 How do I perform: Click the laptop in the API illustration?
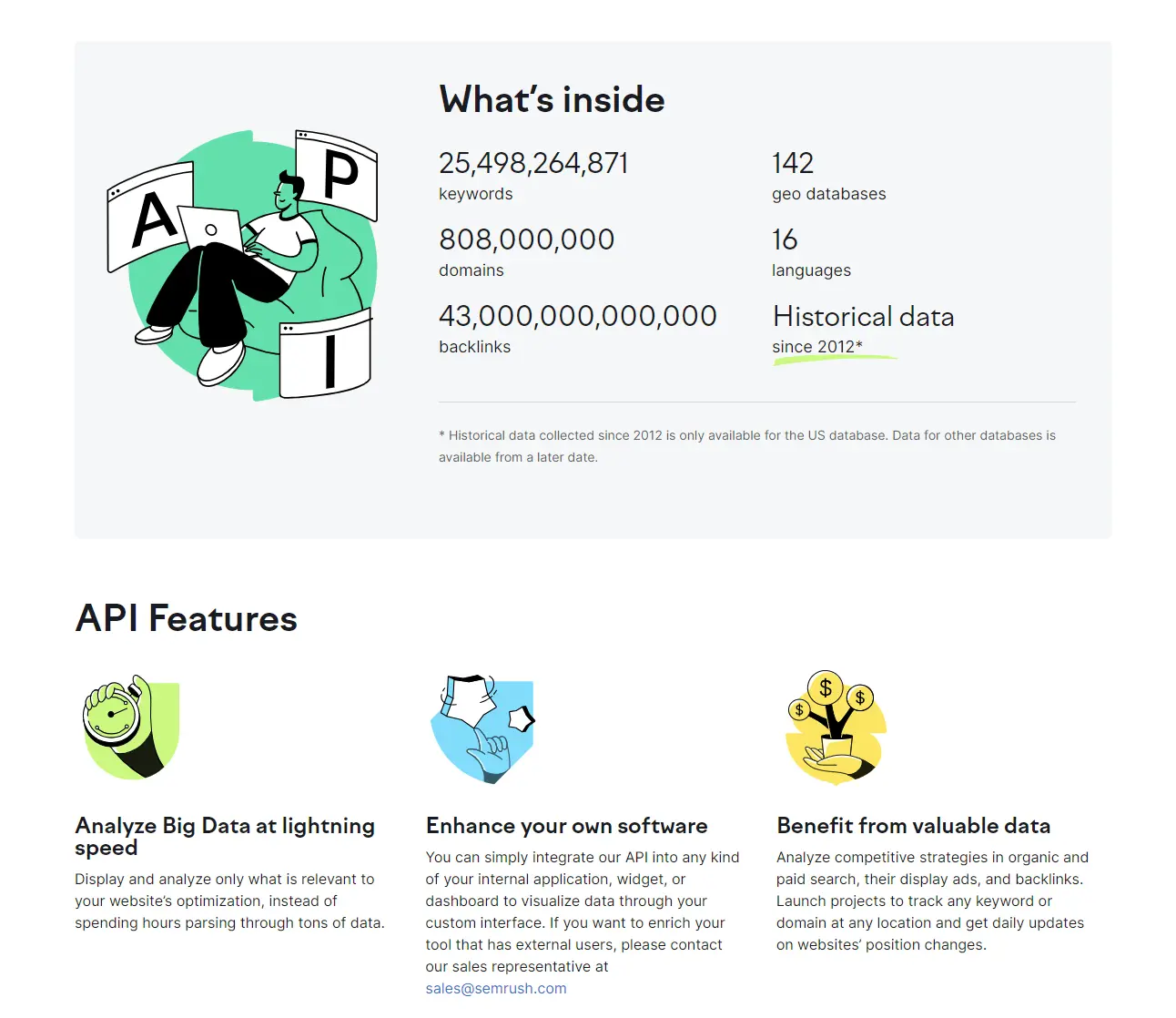[x=212, y=229]
